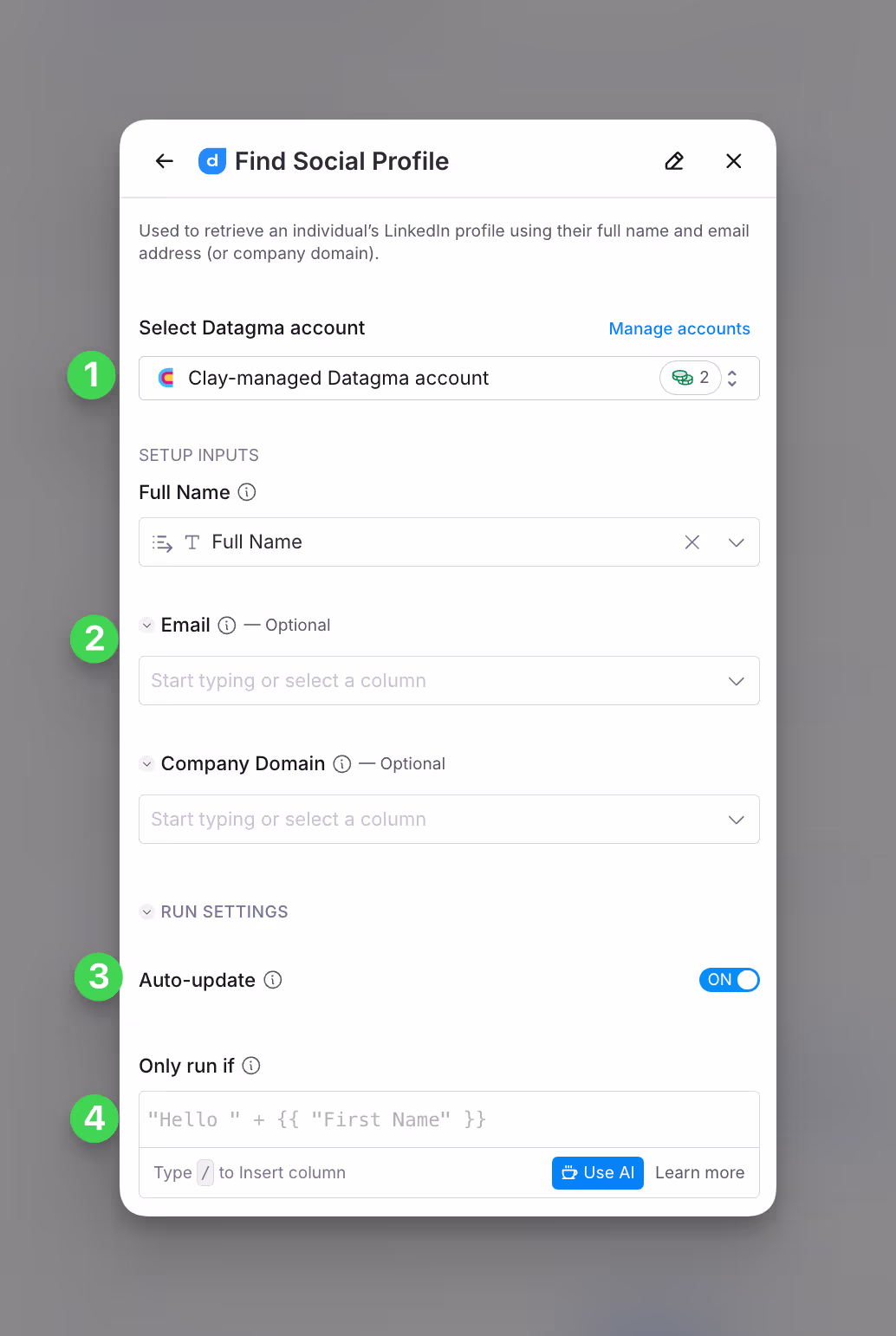This screenshot has height=1336, width=896.
Task: Go back using the left arrow icon
Action: (165, 161)
